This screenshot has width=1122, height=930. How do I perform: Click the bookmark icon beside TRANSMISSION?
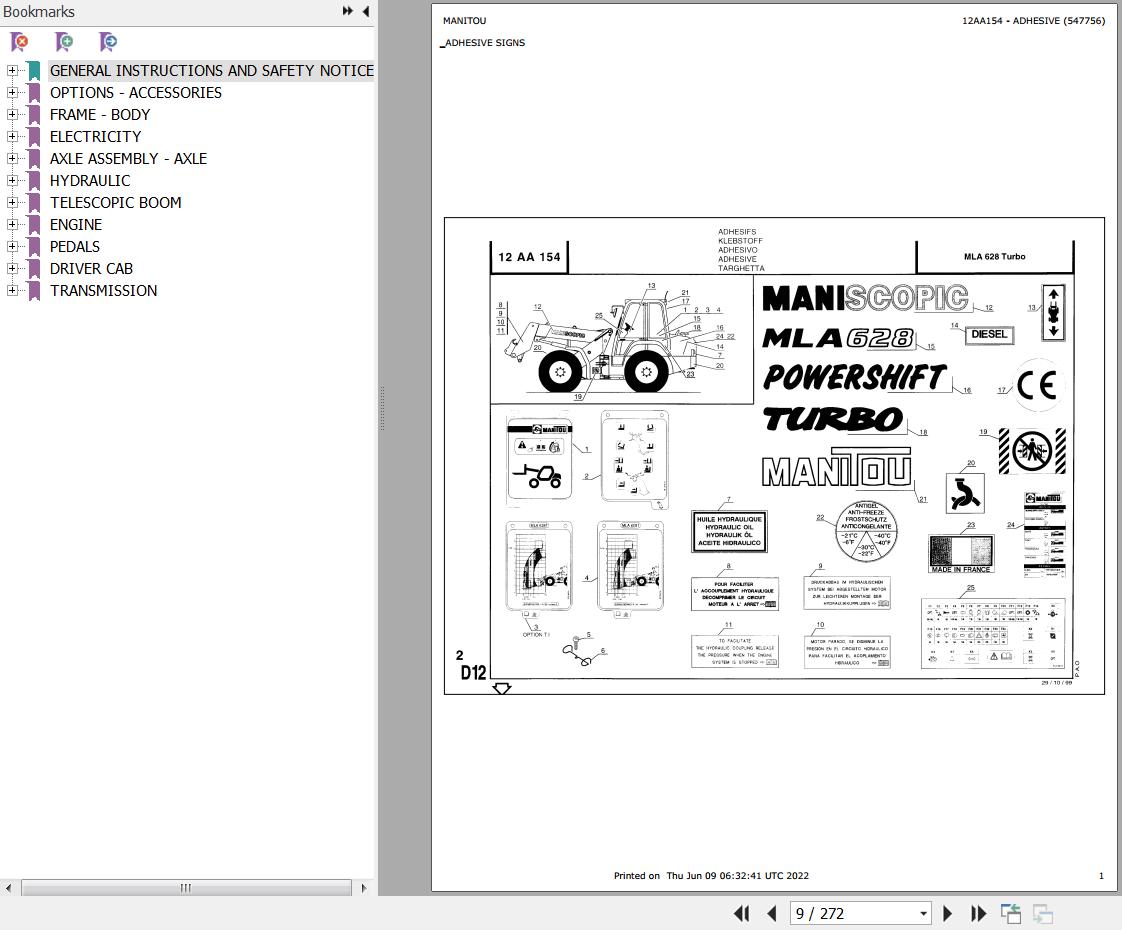tap(34, 291)
